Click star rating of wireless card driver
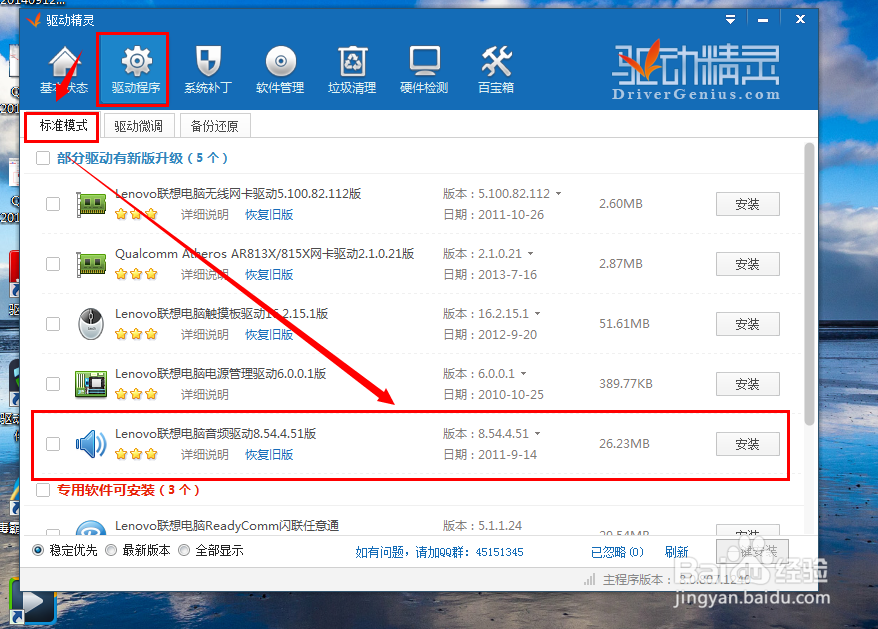Screen dimensions: 878x629 click(x=136, y=214)
